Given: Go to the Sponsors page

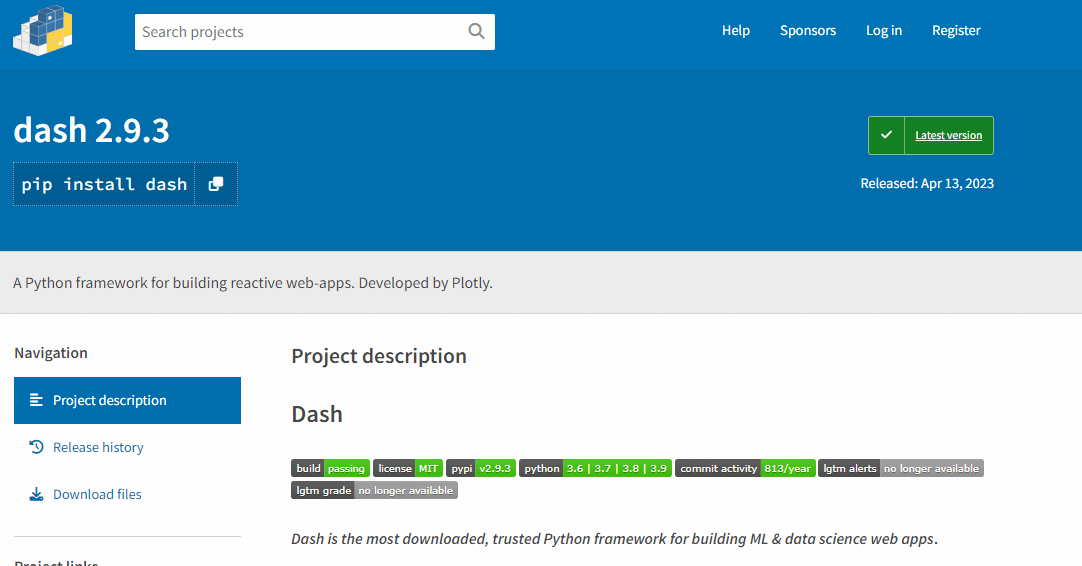Looking at the screenshot, I should pos(808,31).
